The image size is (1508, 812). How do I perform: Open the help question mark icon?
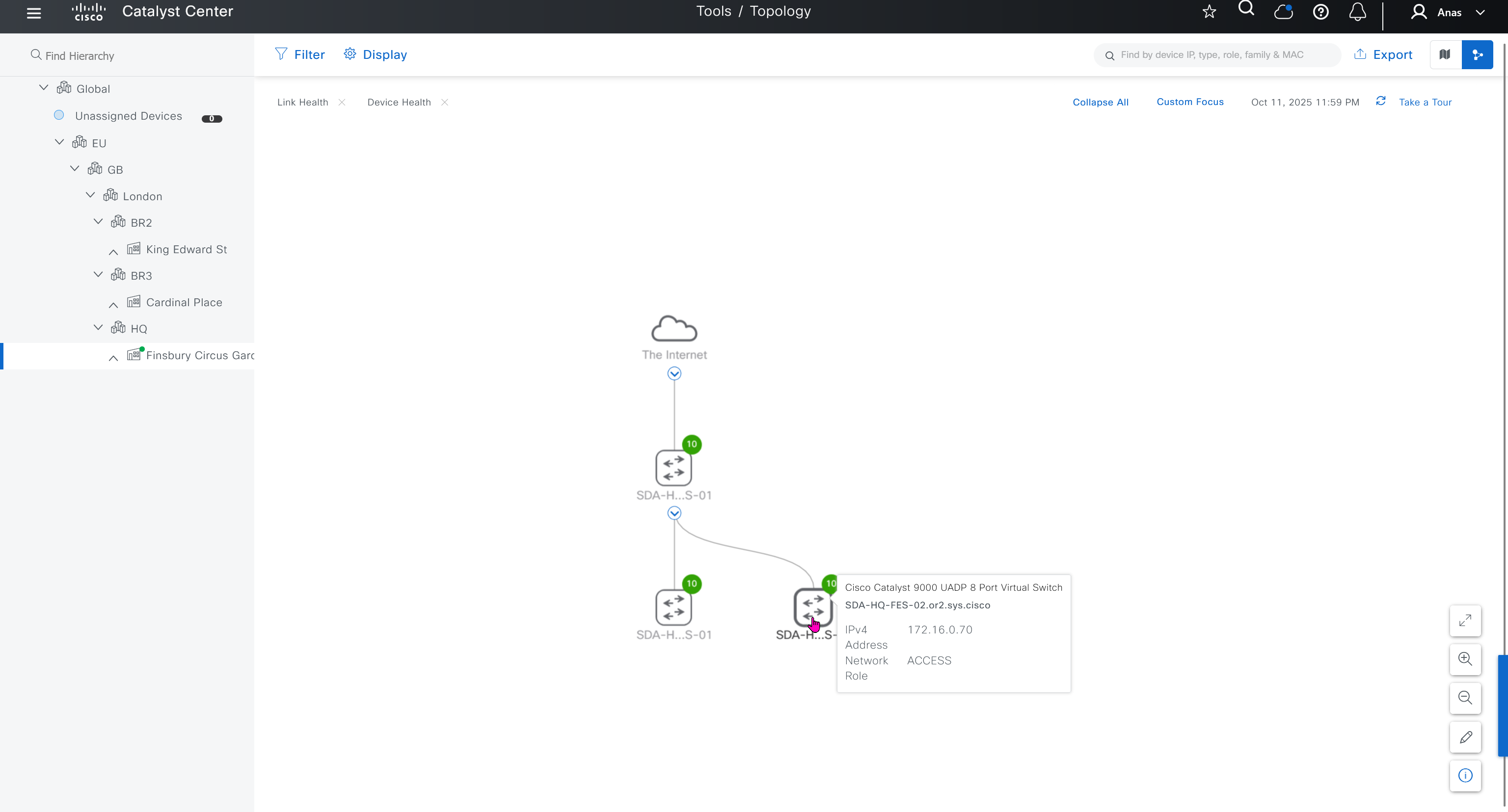1320,12
